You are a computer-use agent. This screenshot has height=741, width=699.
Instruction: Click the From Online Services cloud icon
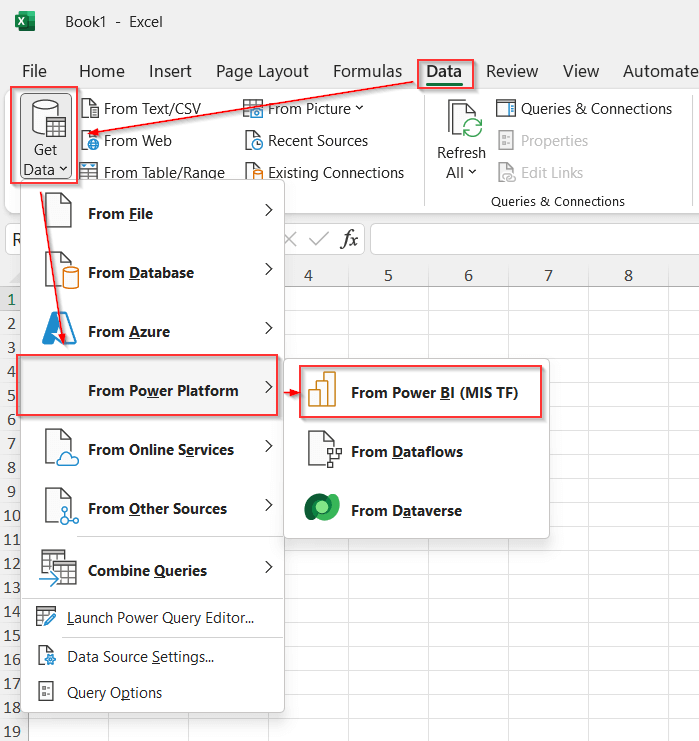coord(61,448)
